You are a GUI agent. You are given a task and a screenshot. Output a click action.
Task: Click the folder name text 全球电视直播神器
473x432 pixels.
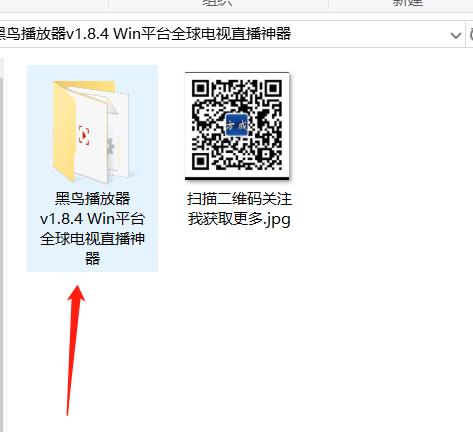click(92, 249)
